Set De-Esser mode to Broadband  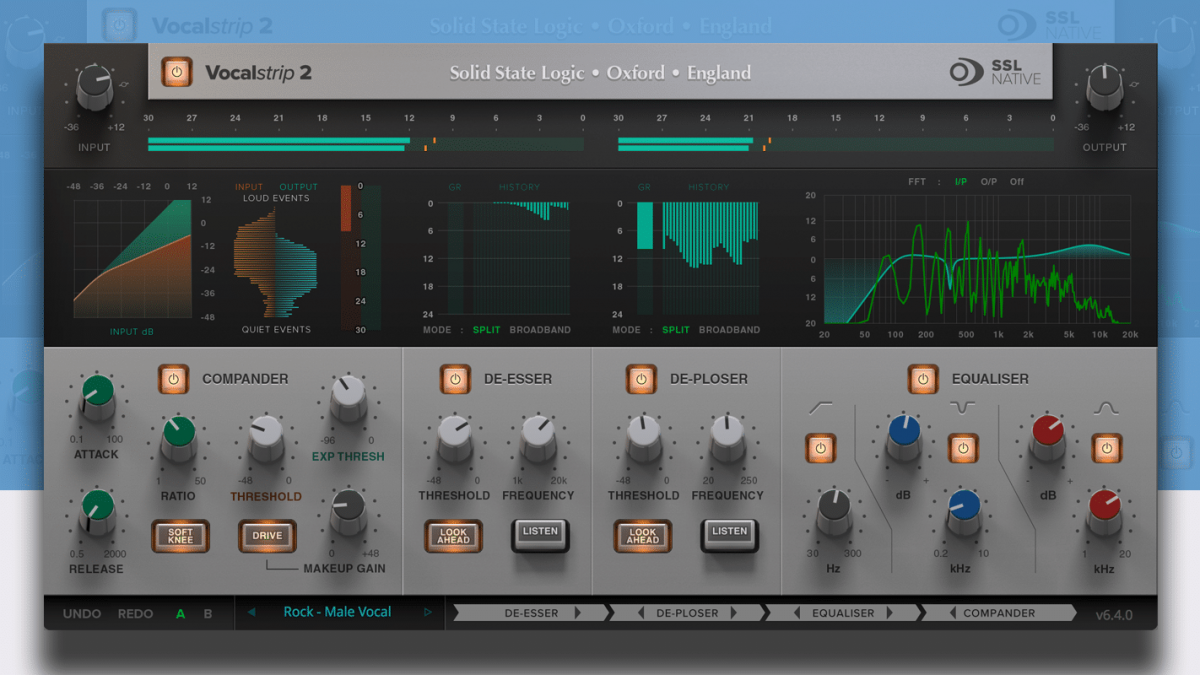pyautogui.click(x=540, y=329)
